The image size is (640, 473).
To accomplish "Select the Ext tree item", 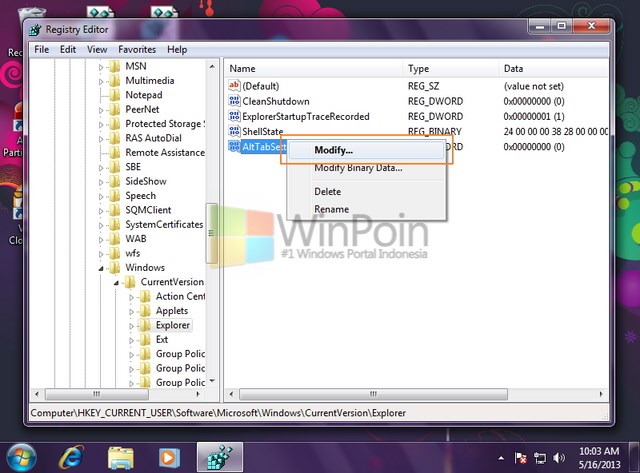I will pos(162,340).
